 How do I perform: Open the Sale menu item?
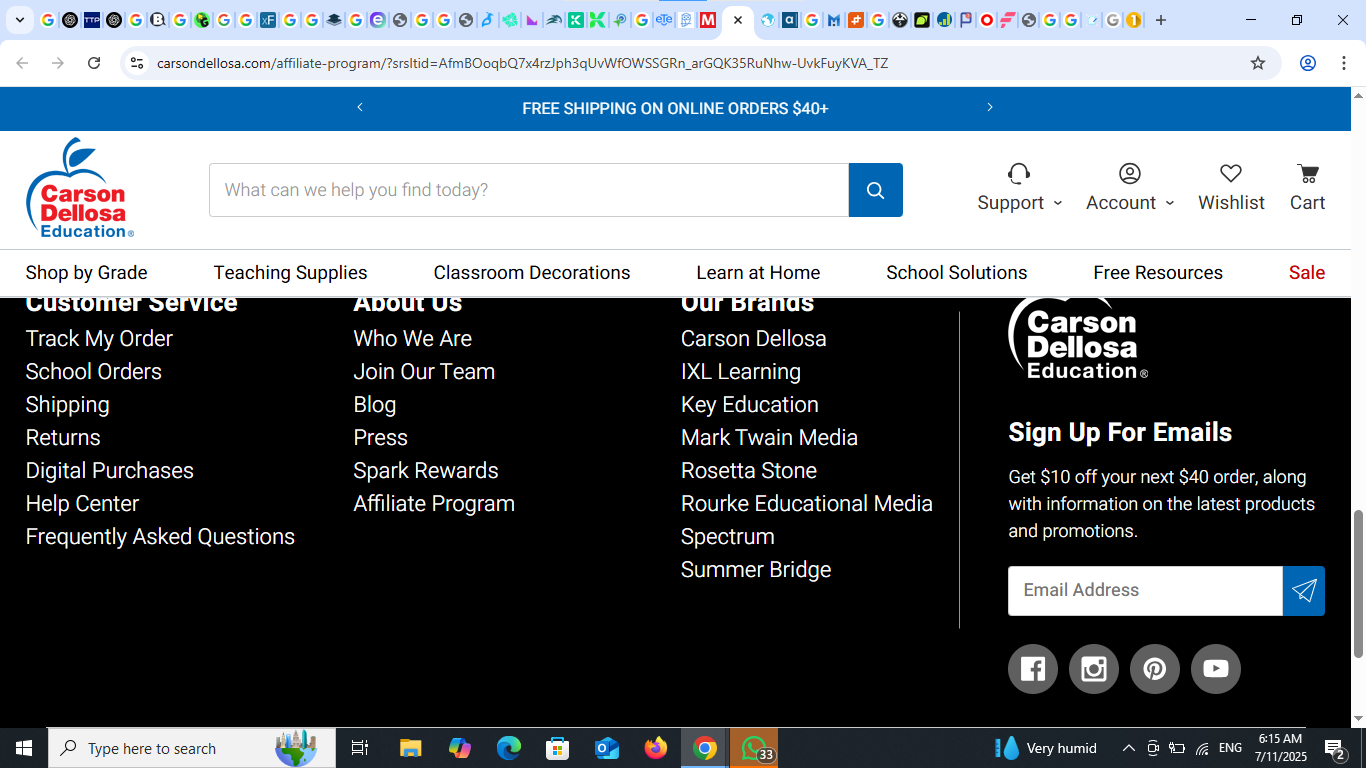(x=1307, y=273)
